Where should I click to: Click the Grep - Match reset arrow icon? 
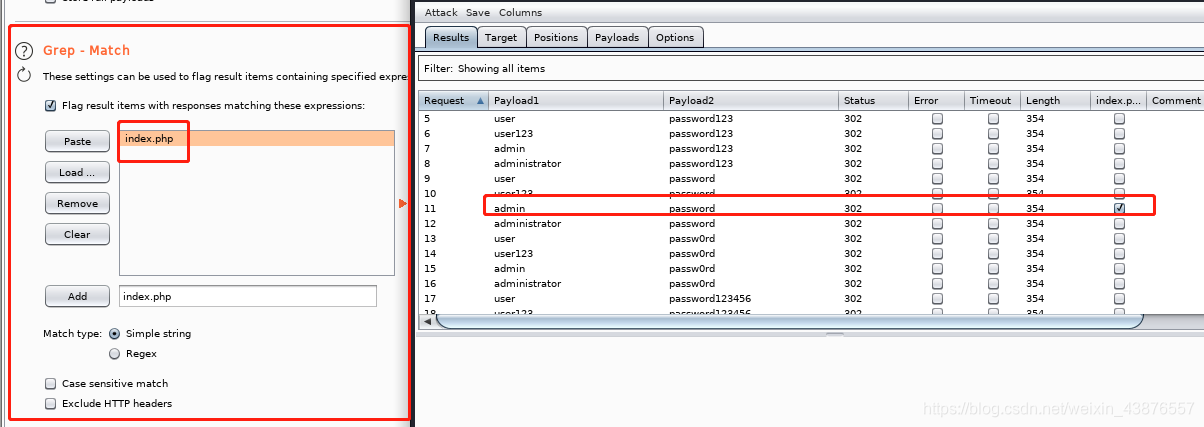point(25,76)
